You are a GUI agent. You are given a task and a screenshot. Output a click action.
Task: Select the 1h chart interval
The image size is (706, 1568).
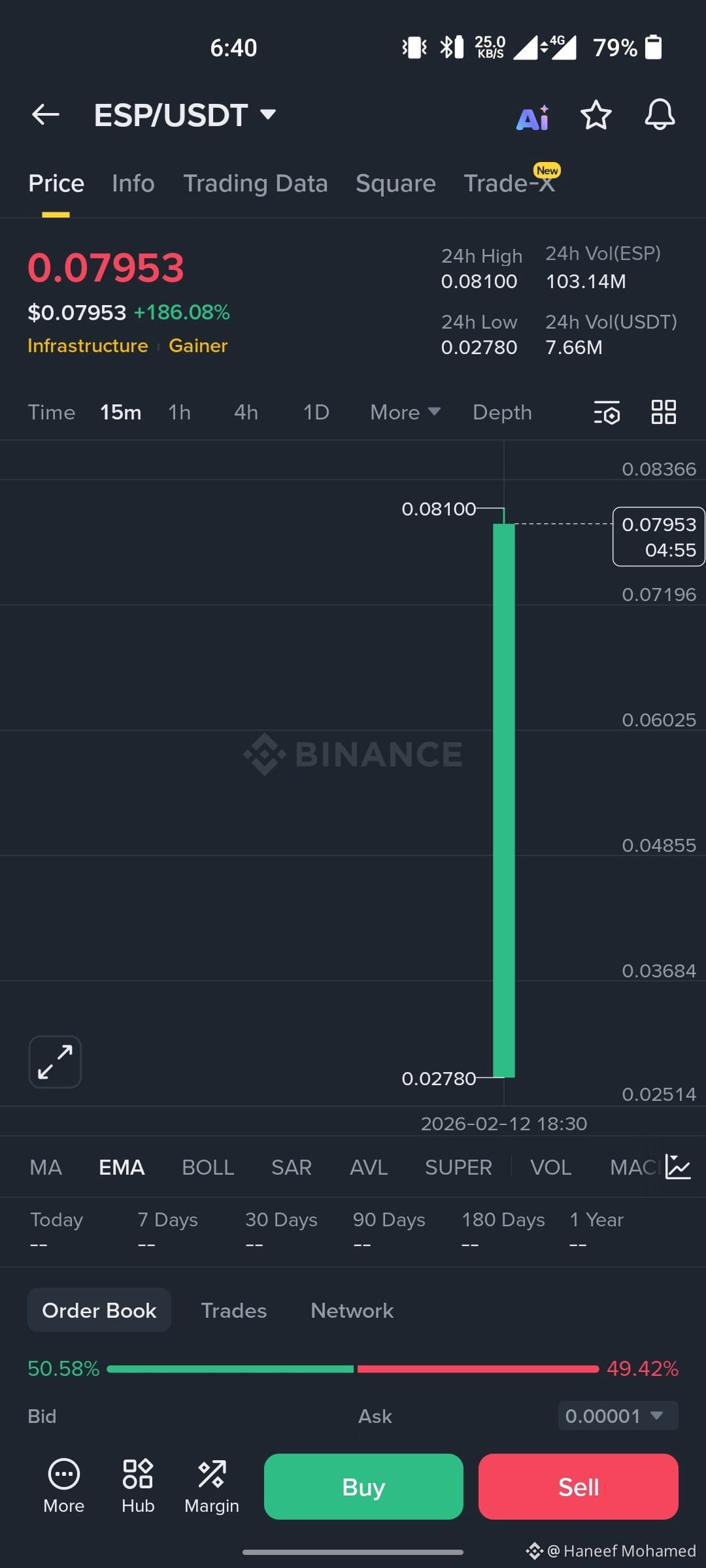[180, 412]
